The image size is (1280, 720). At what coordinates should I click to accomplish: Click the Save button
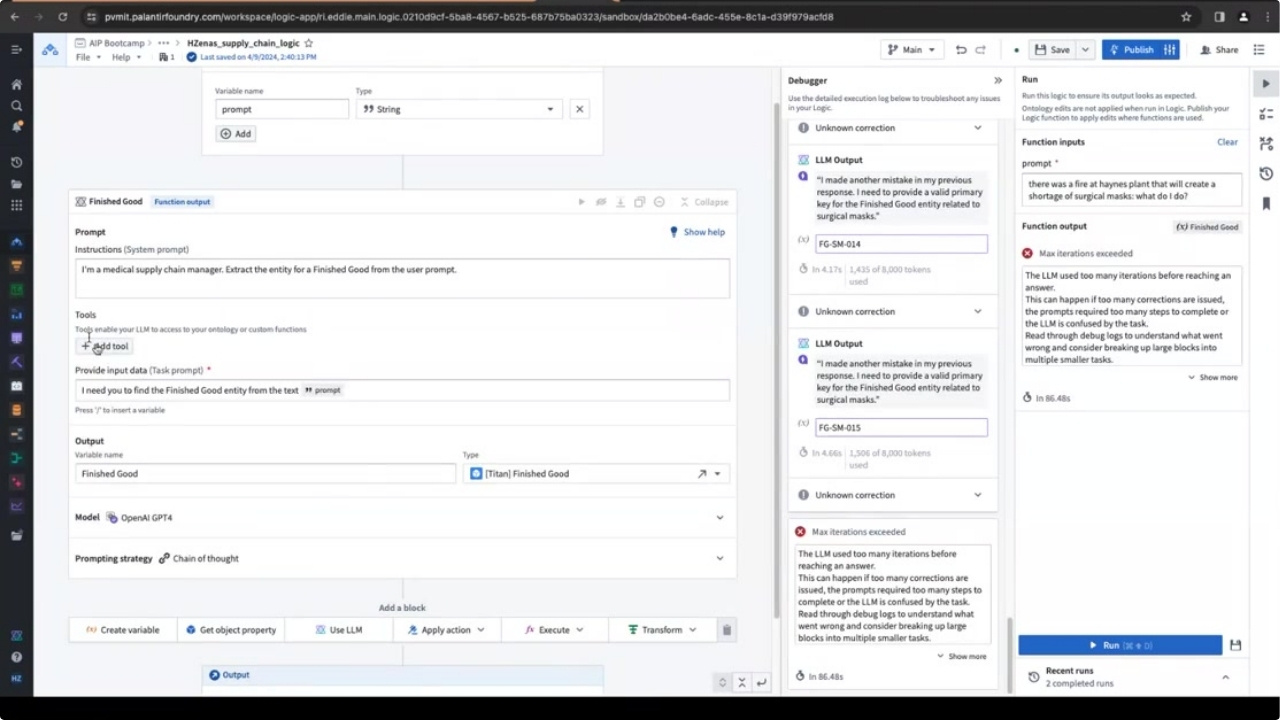pyautogui.click(x=1052, y=50)
